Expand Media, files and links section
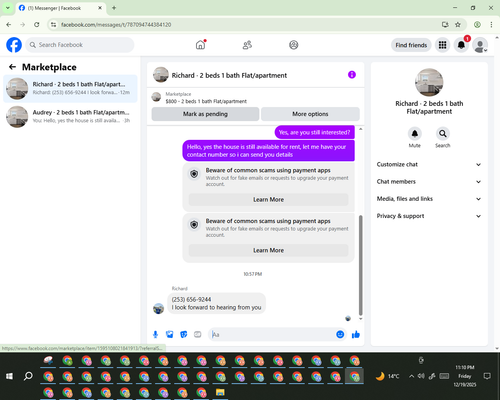 point(429,199)
